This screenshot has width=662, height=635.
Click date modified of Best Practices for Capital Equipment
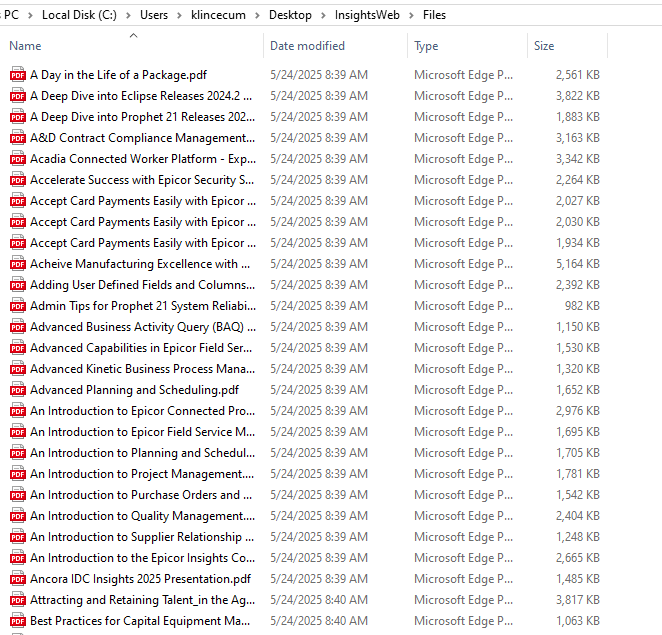point(319,621)
